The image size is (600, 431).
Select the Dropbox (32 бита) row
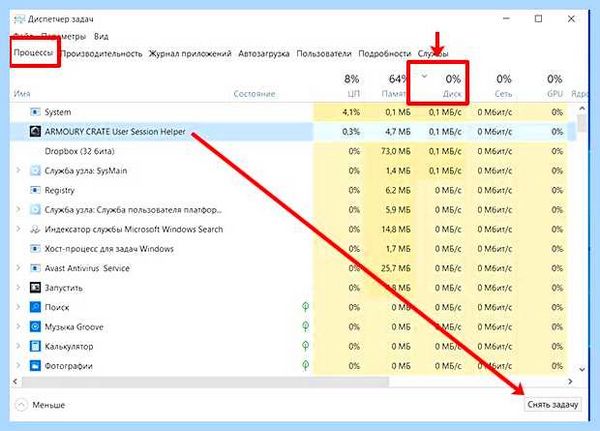289,151
